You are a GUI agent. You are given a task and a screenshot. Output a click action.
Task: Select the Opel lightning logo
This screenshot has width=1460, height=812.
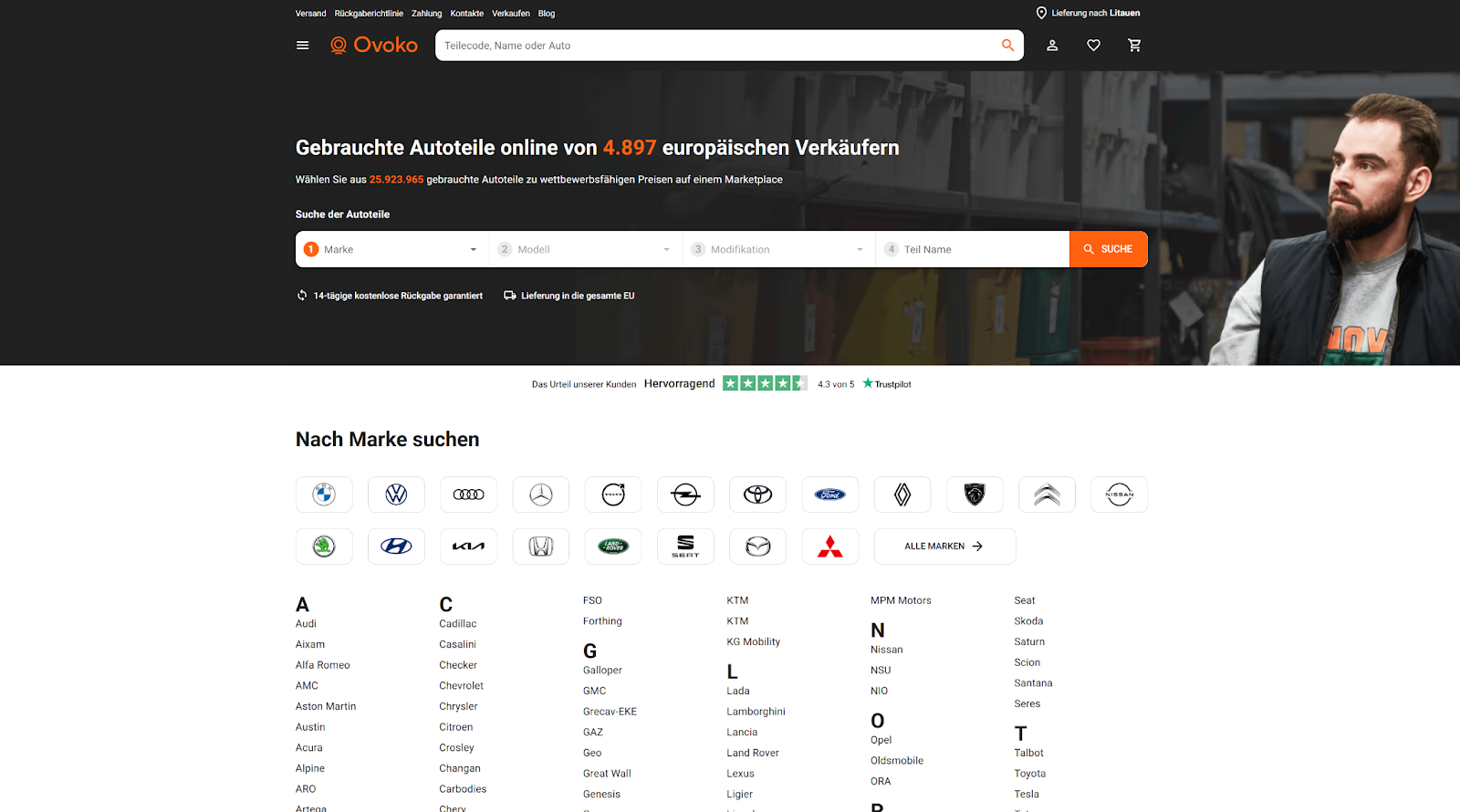pos(685,494)
